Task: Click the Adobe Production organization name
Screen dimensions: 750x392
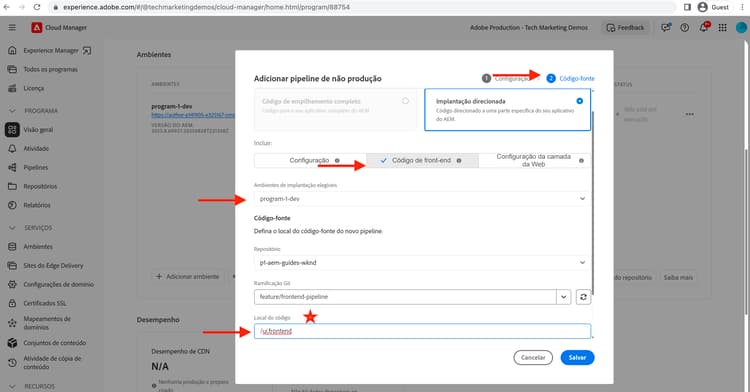Action: [529, 28]
